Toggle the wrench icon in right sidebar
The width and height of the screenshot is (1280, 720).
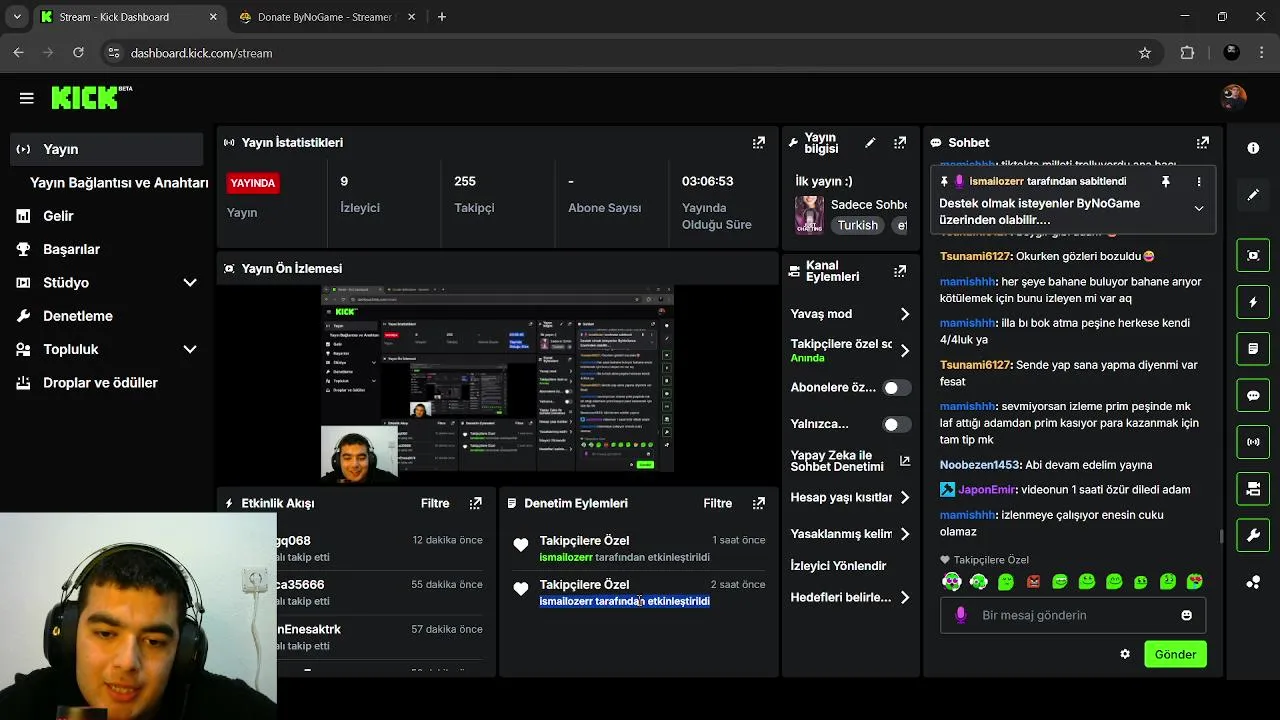click(x=1253, y=536)
